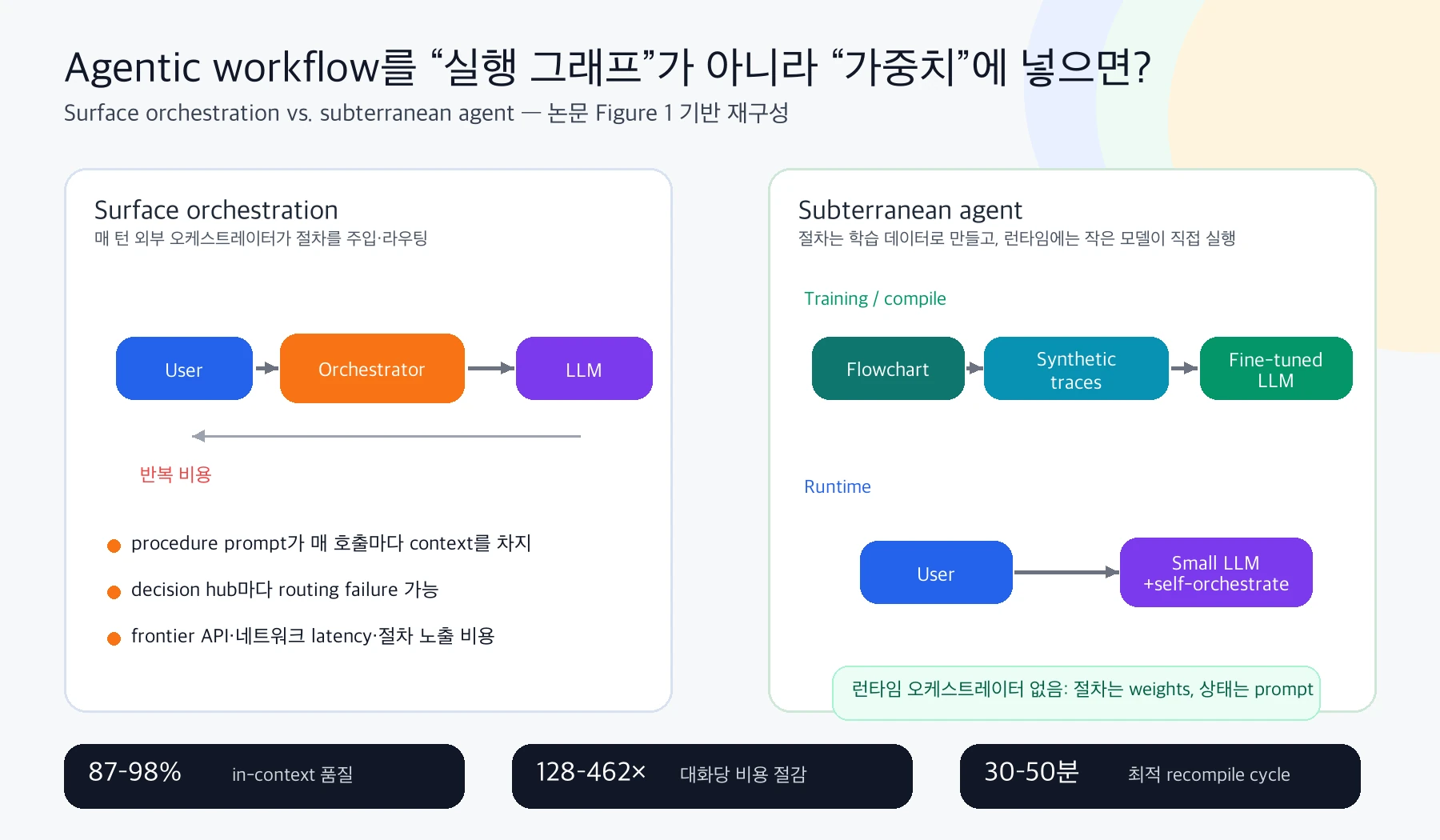1440x840 pixels.
Task: Select the Small LLM +self-orchestrate box
Action: pyautogui.click(x=1216, y=573)
